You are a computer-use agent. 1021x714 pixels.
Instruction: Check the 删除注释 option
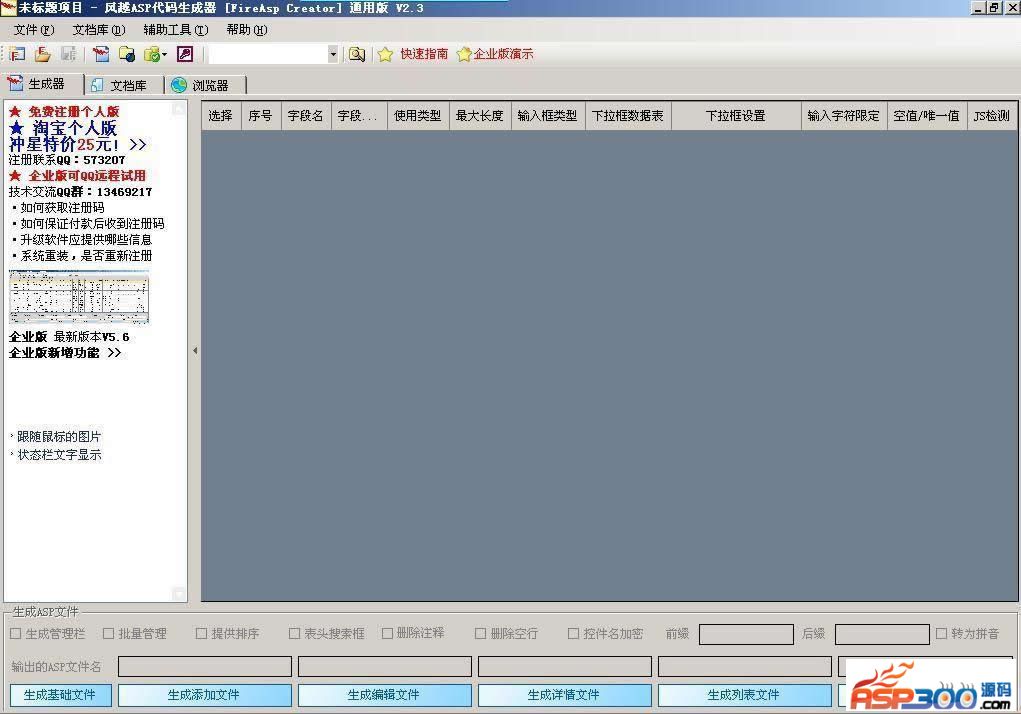pos(387,633)
